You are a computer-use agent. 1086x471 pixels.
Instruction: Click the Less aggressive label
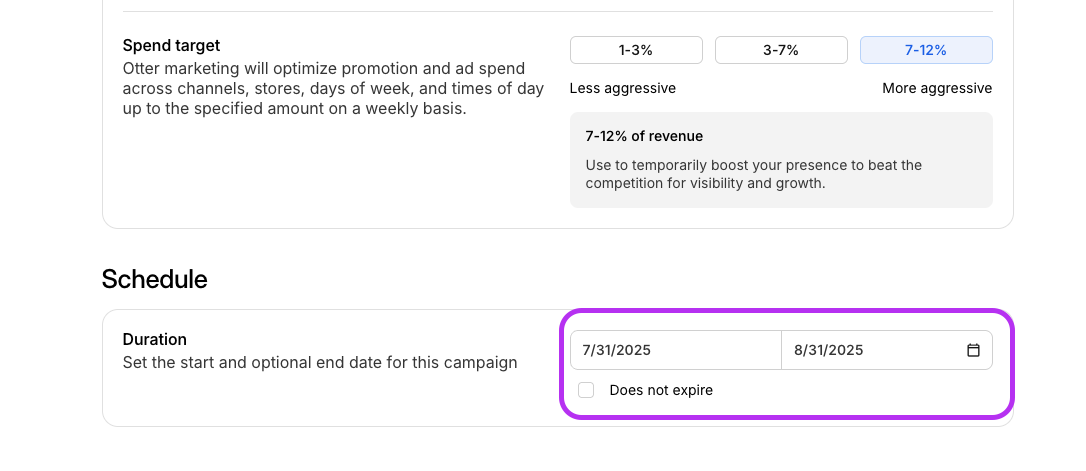623,88
